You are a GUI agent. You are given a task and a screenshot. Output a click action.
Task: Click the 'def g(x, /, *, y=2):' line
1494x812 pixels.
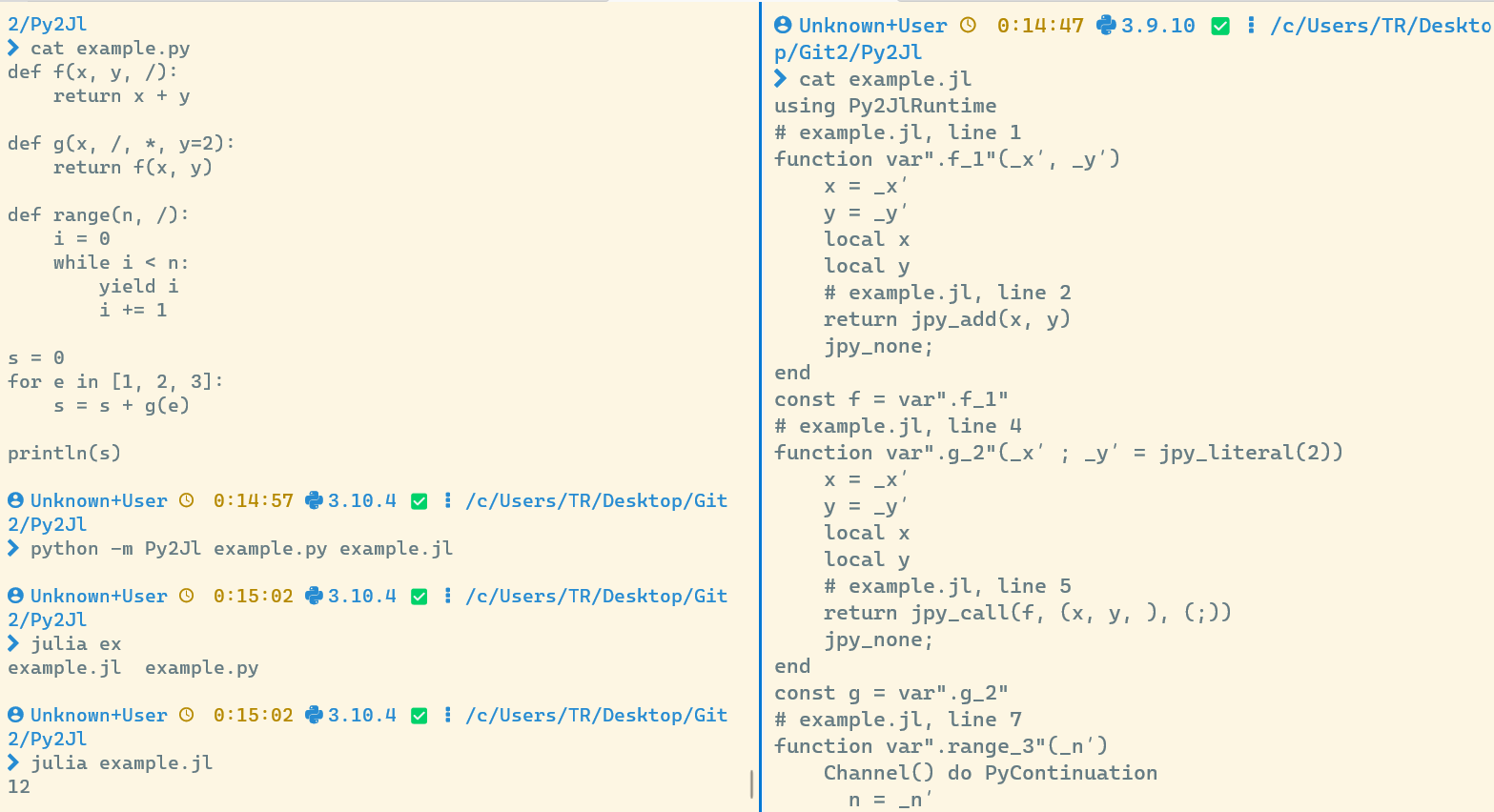click(121, 144)
